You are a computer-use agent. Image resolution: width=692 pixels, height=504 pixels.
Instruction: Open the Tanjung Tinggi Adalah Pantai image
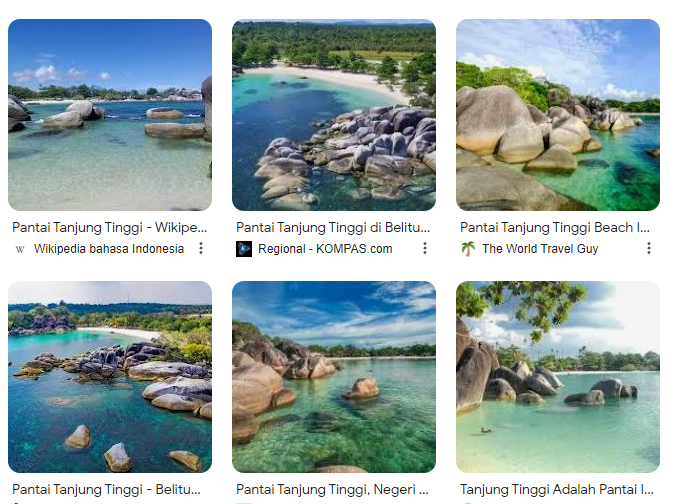(x=558, y=377)
